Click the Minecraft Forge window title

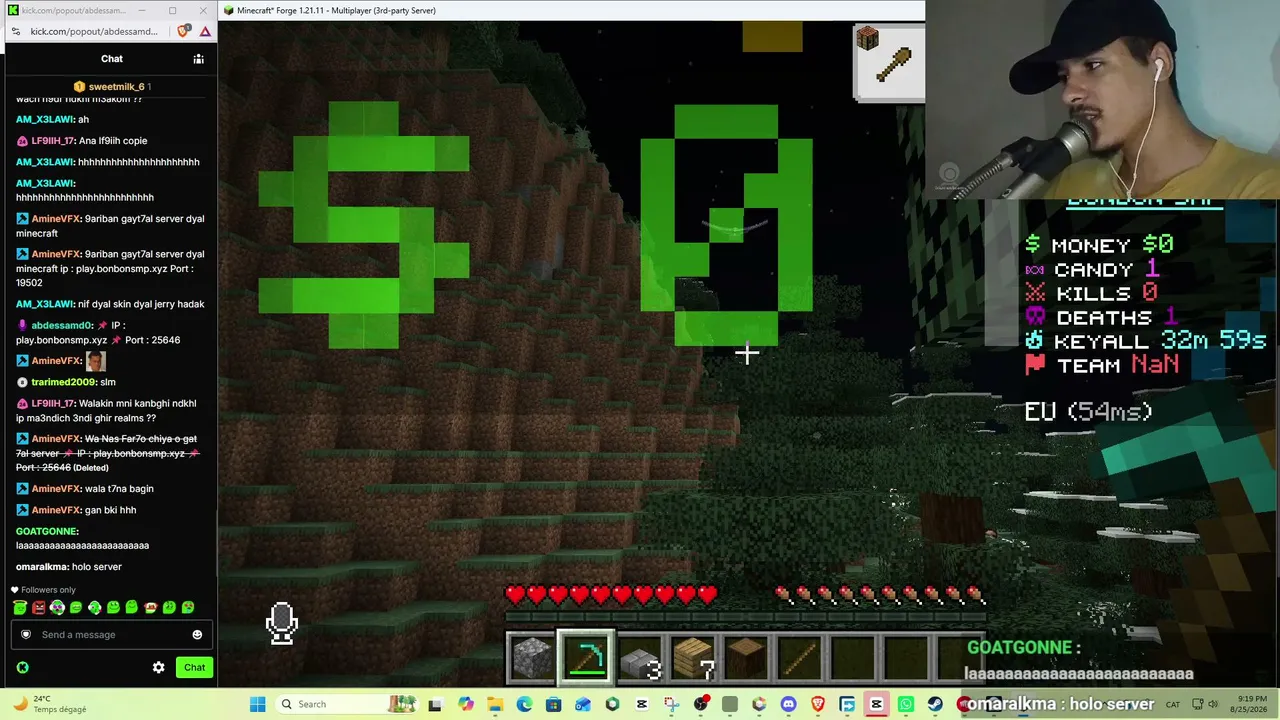pos(336,11)
